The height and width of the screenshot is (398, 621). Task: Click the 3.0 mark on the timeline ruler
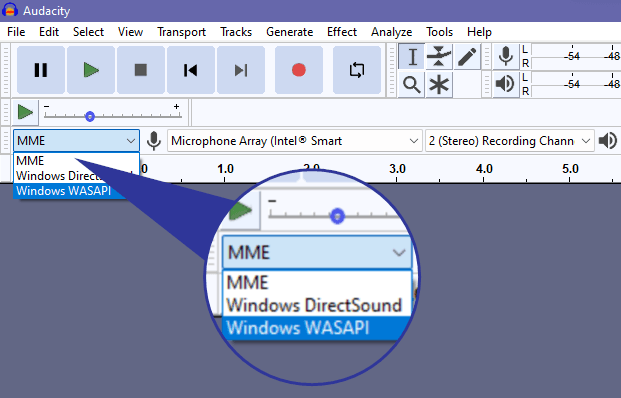point(397,169)
